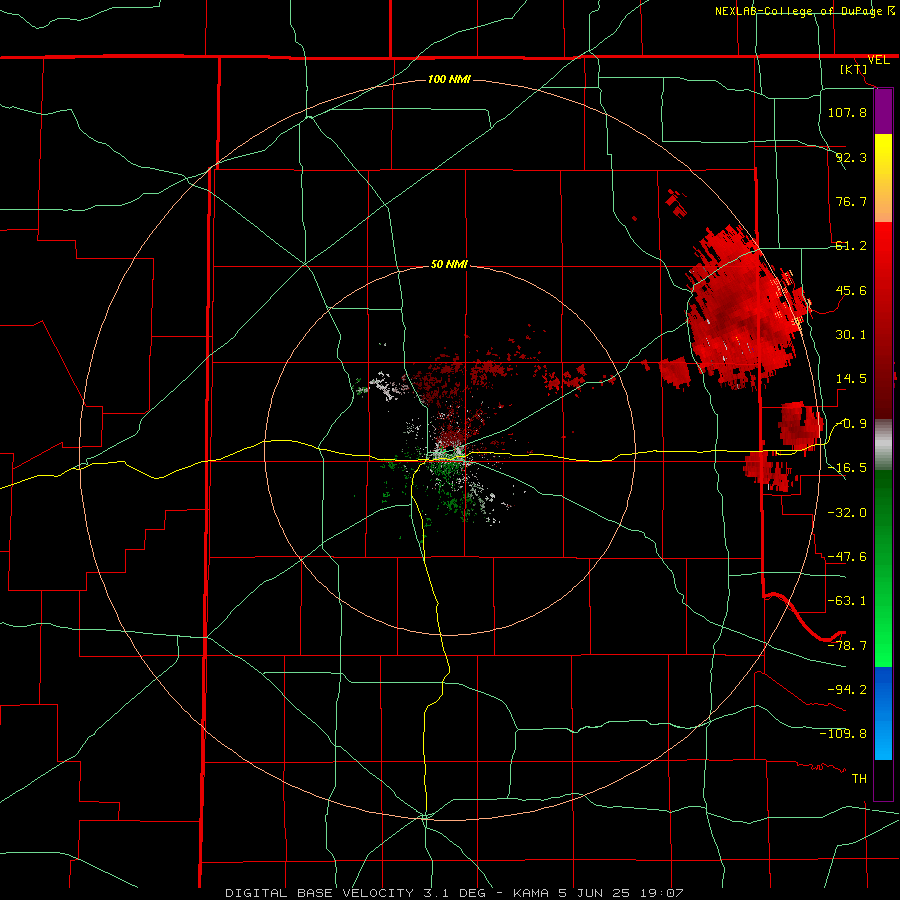The width and height of the screenshot is (900, 900).
Task: Click the -109.8 velocity scale value
Action: tap(843, 734)
